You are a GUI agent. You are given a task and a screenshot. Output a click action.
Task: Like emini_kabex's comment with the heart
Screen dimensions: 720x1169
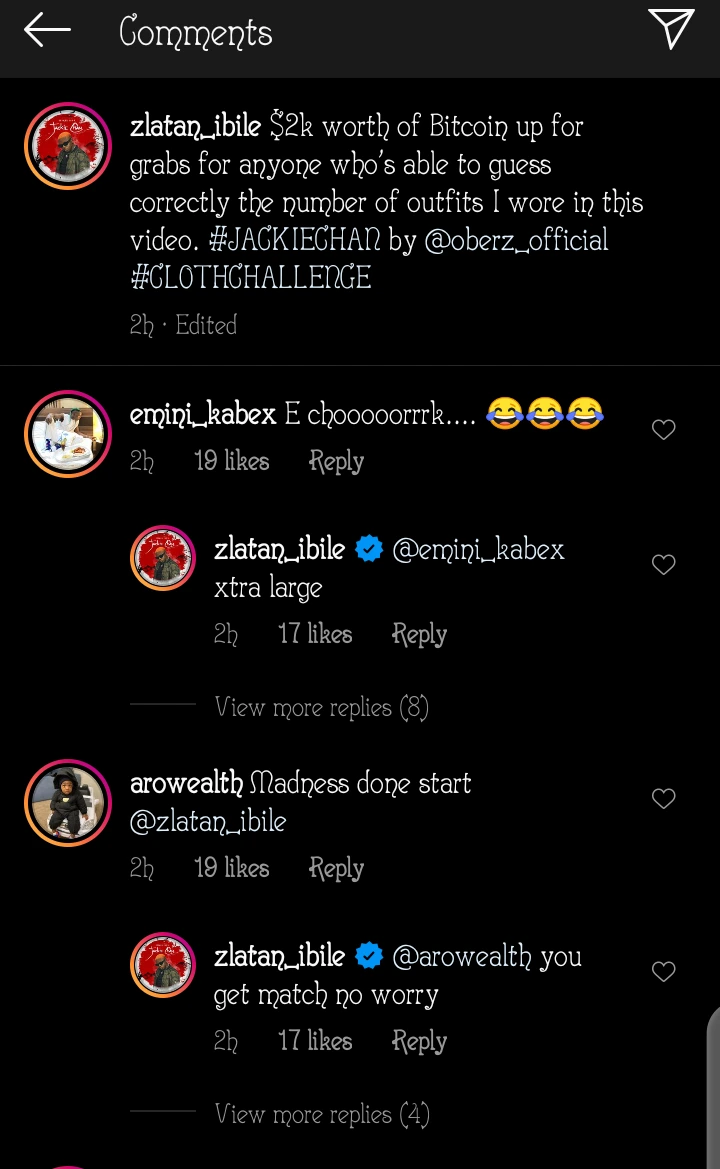click(x=663, y=430)
